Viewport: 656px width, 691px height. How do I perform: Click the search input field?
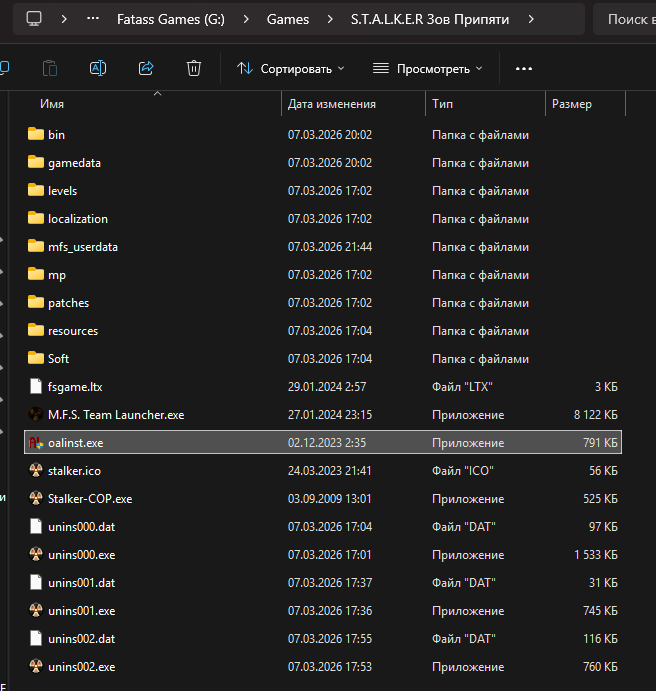pos(628,19)
